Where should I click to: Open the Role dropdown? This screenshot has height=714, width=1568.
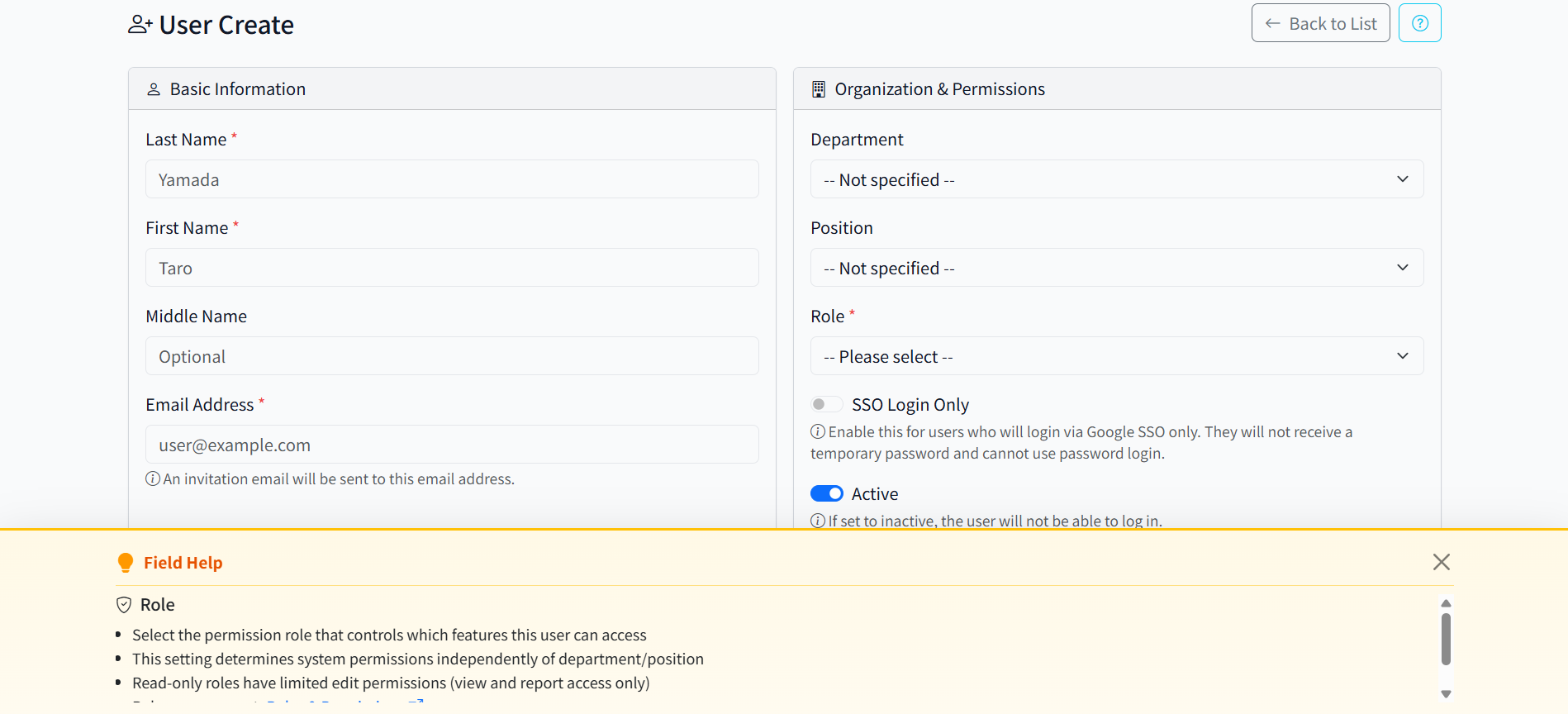[x=1117, y=356]
